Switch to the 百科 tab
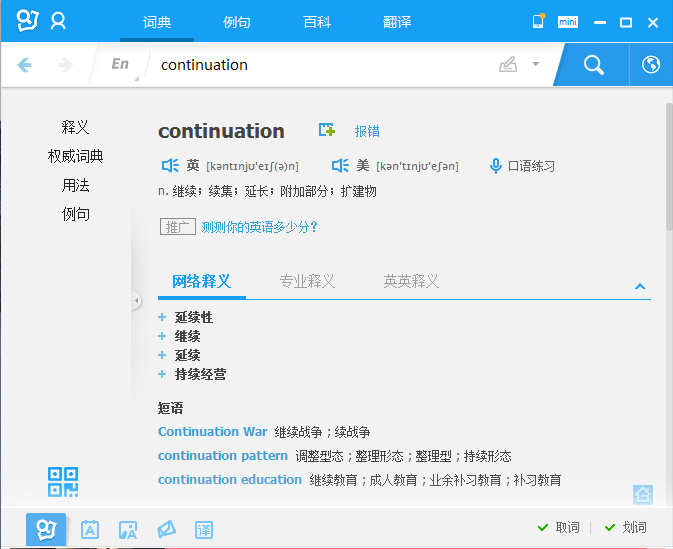Screen dimensions: 673x549 pos(317,22)
